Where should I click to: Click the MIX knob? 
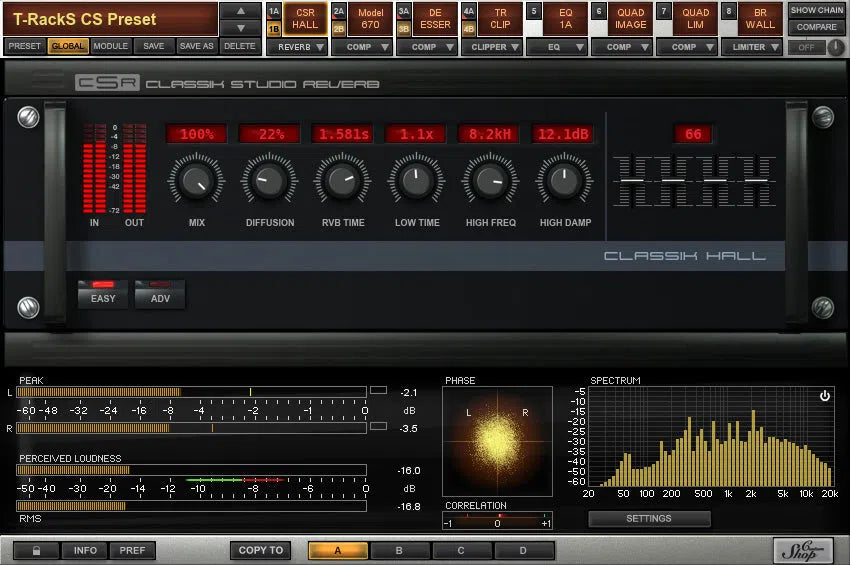point(196,181)
